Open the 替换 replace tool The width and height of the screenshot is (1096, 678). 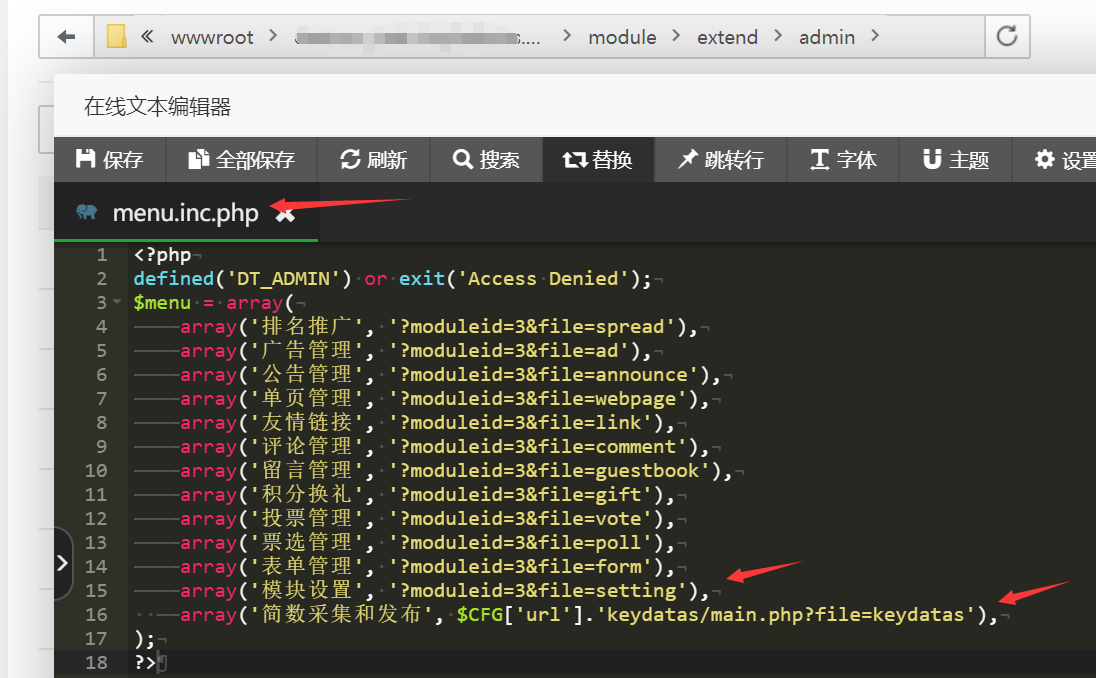click(x=598, y=159)
